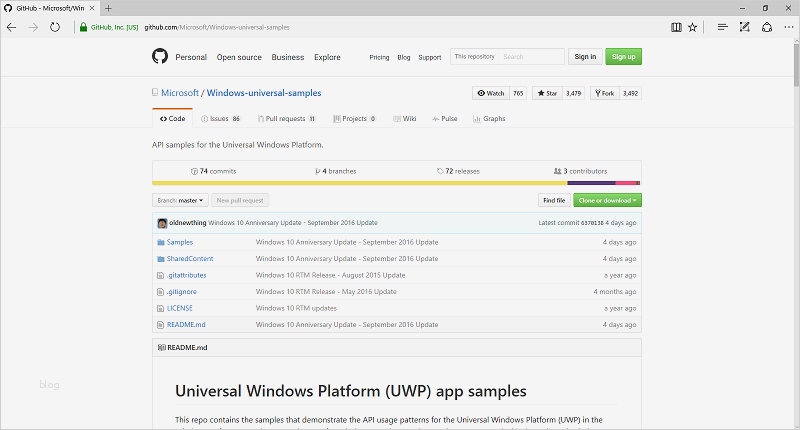Open the browser new tab plus icon
800x430 pixels.
coord(108,8)
